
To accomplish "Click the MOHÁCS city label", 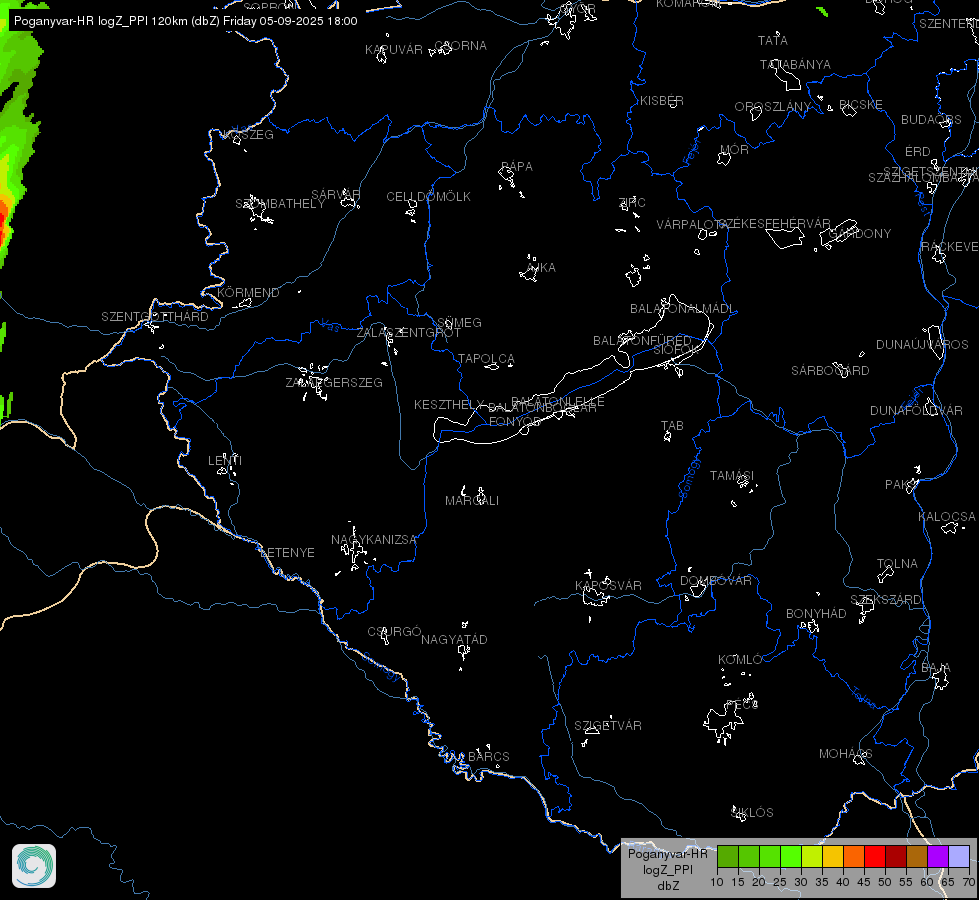I will 846,754.
